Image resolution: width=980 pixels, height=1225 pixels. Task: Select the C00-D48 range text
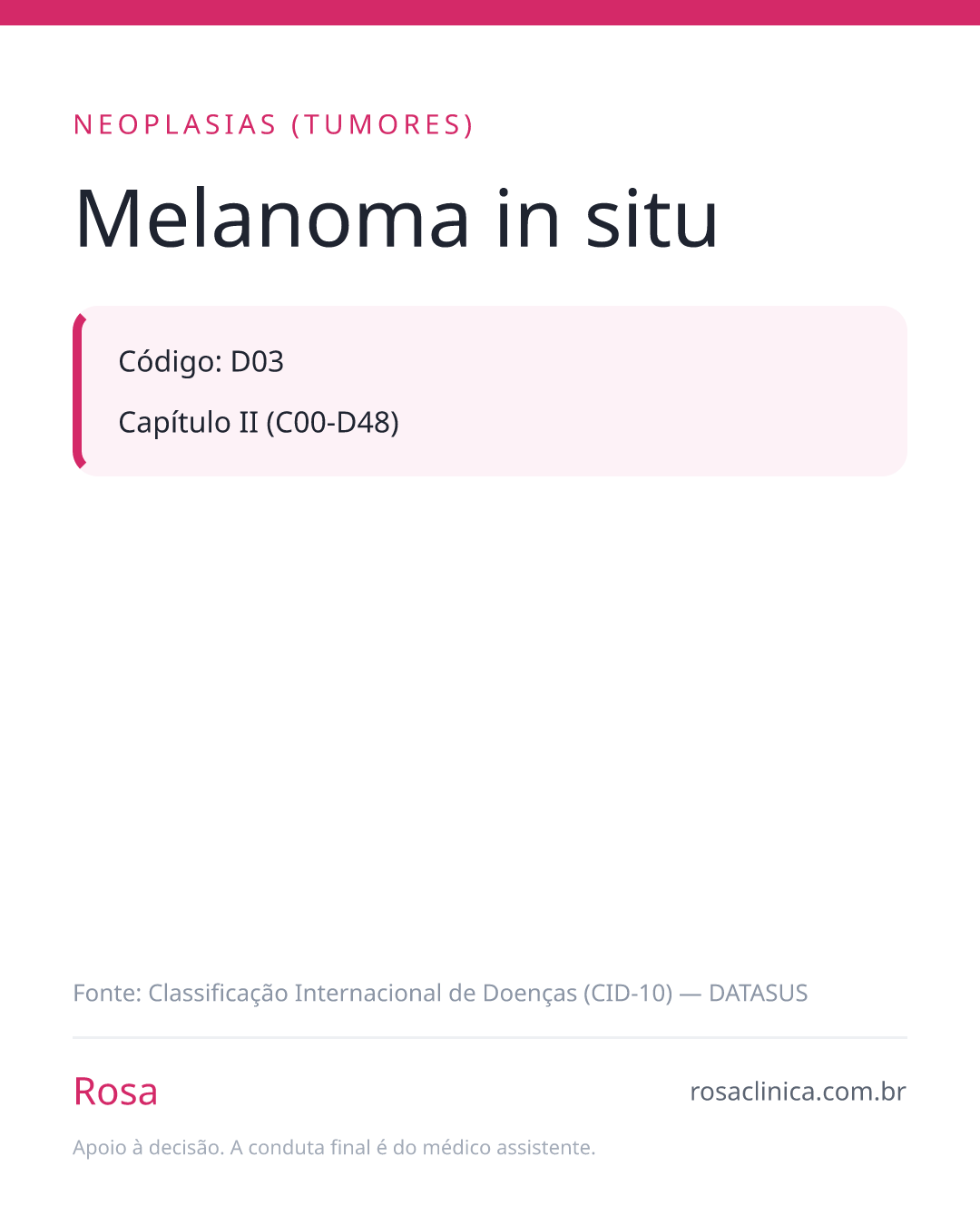tap(333, 423)
